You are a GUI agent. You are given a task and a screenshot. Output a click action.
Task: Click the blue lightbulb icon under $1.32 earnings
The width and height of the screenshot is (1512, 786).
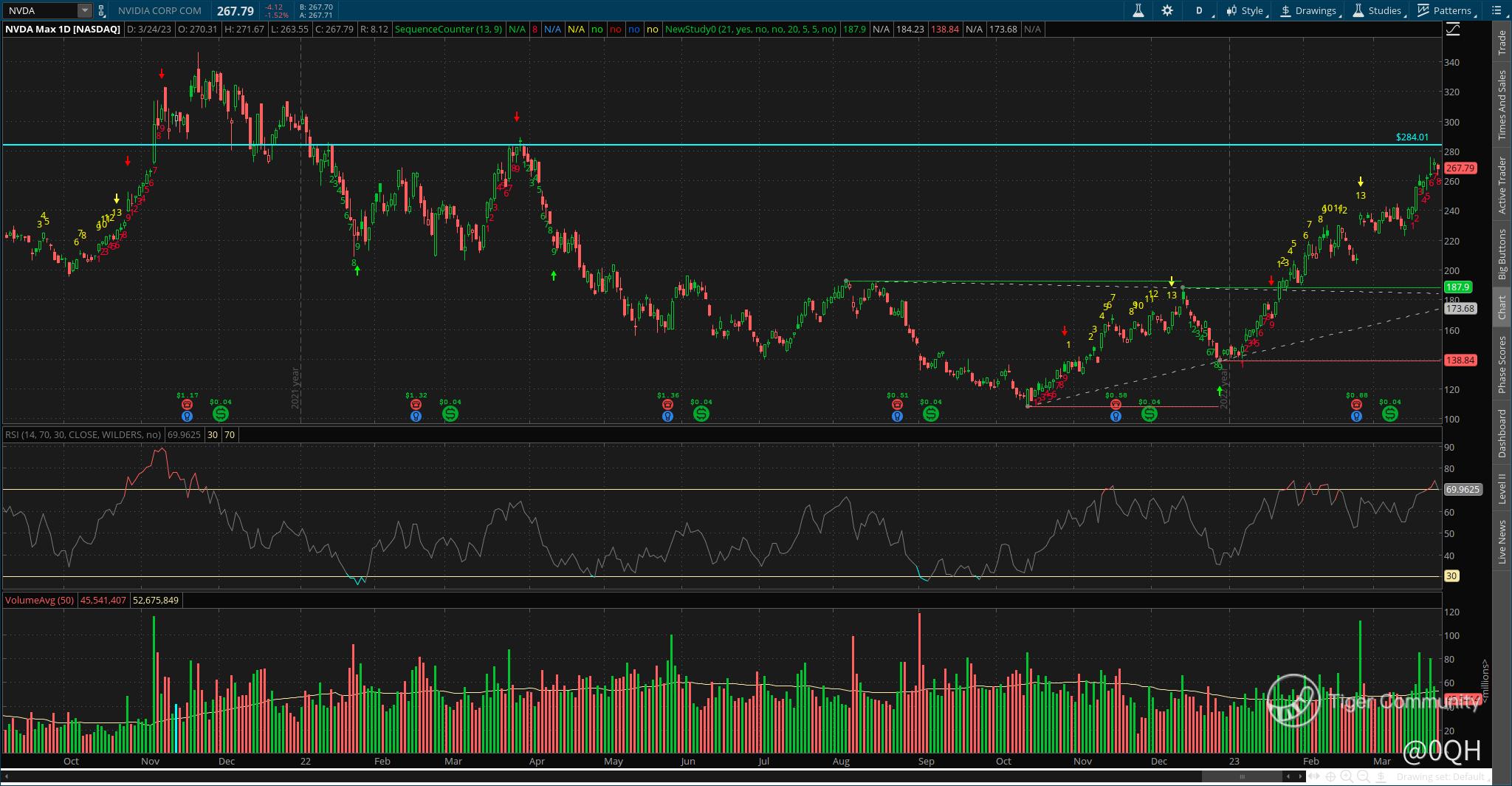coord(416,416)
